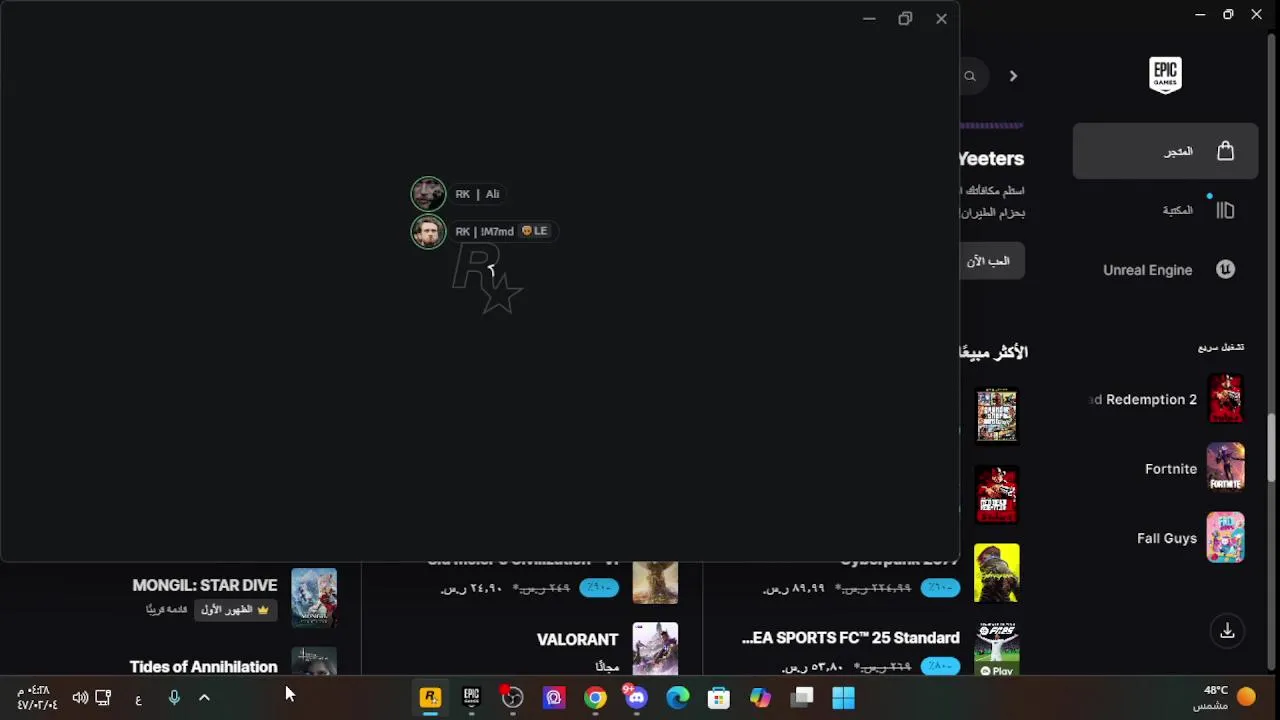Click the search magnifier icon in Epic store

pos(970,76)
